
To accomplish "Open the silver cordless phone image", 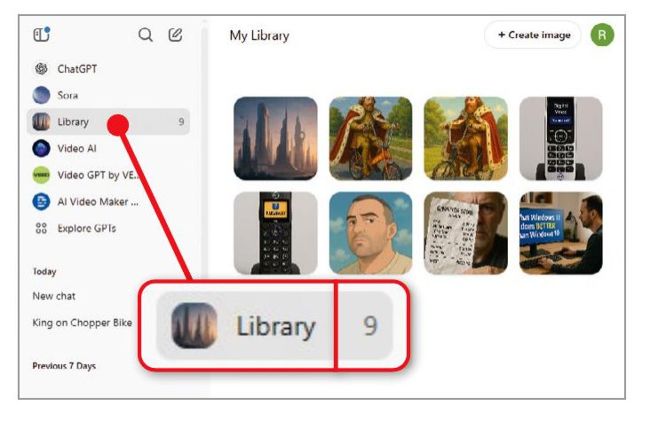I will coord(561,138).
